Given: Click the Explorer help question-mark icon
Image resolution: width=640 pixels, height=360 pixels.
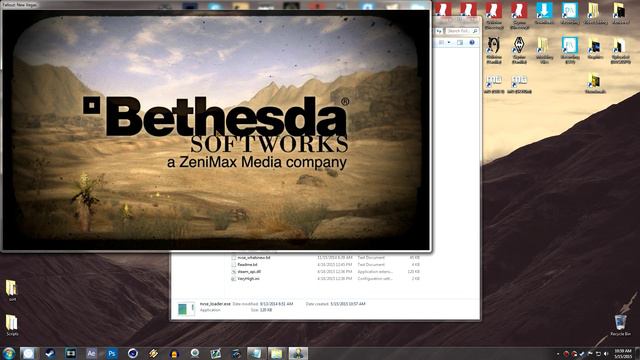Looking at the screenshot, I should 472,42.
